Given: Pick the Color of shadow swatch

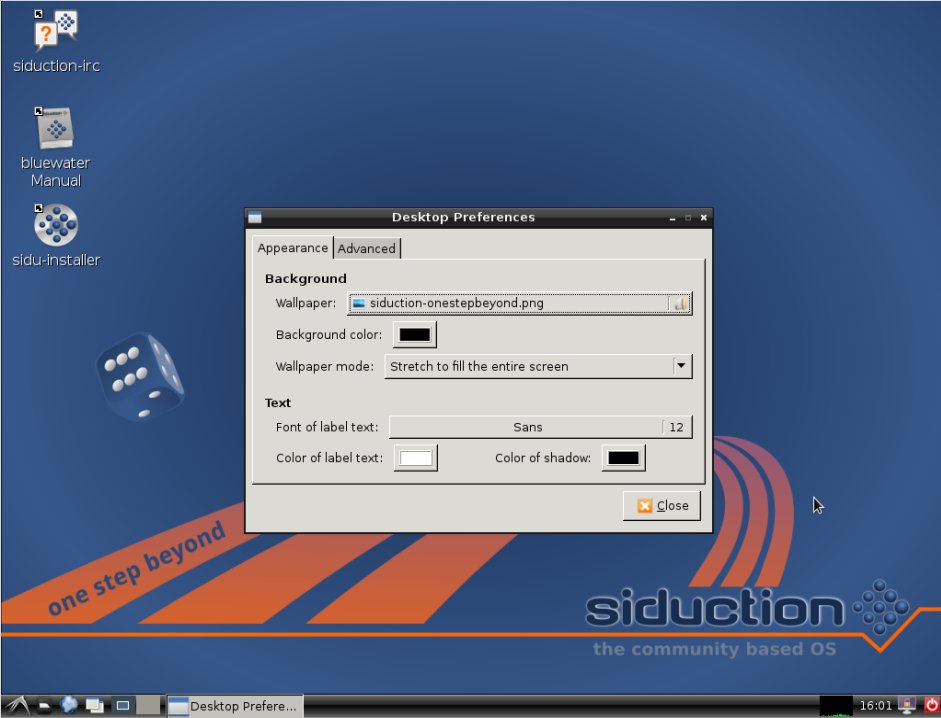Looking at the screenshot, I should [624, 458].
